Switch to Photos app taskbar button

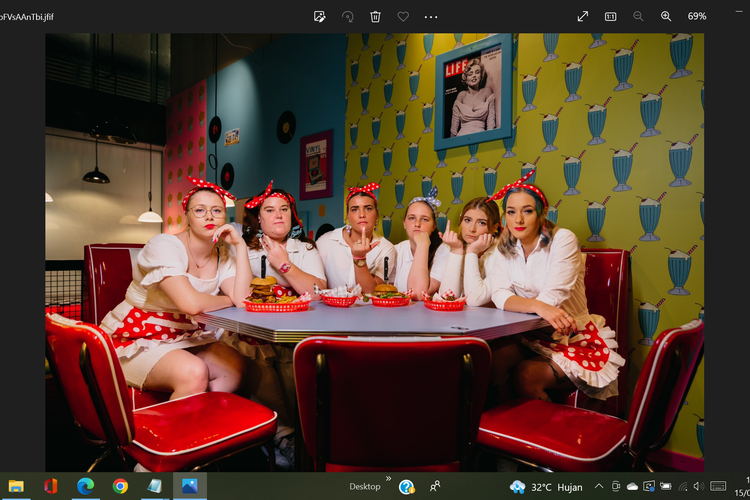point(188,486)
